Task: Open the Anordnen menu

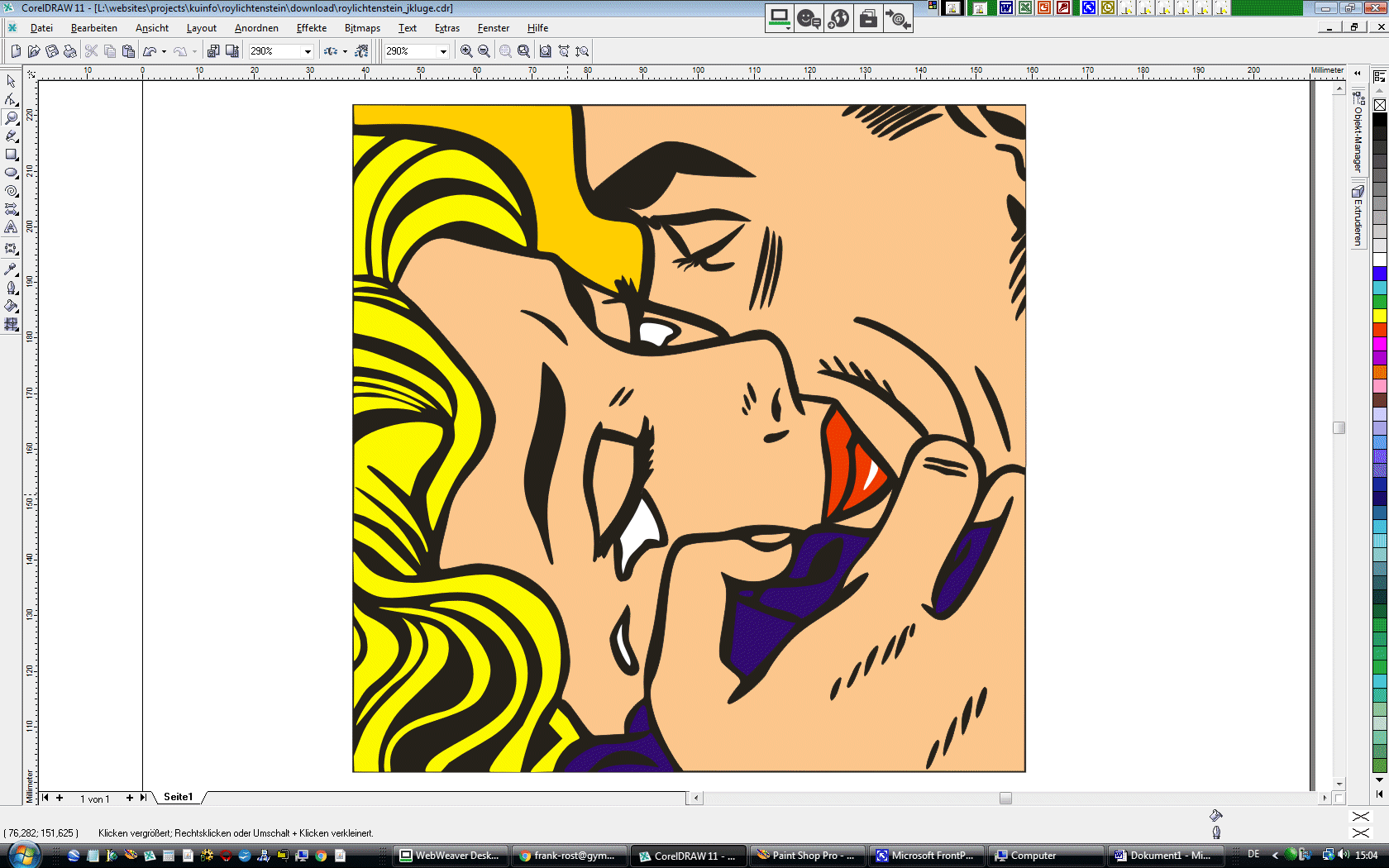Action: pyautogui.click(x=256, y=28)
